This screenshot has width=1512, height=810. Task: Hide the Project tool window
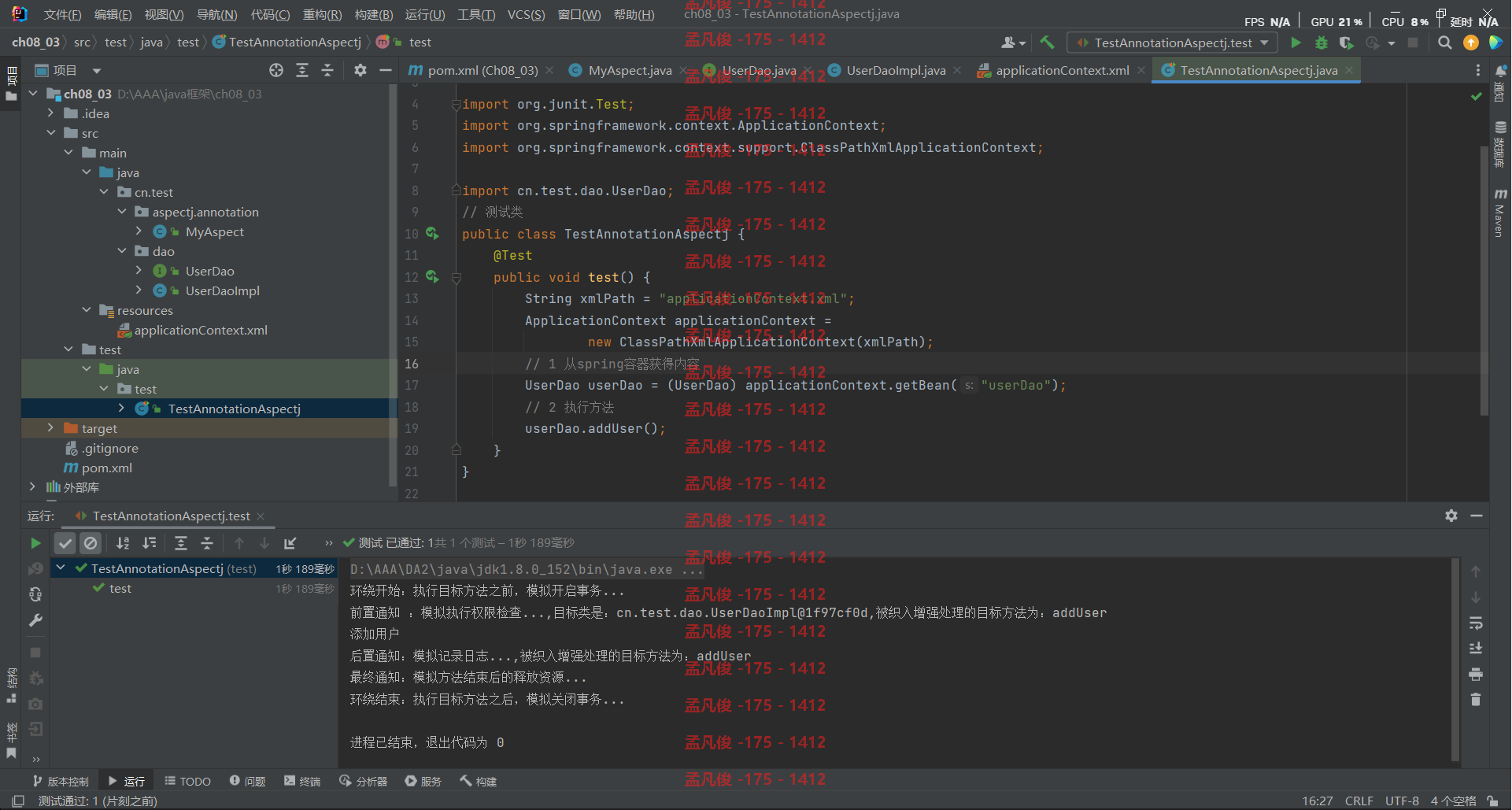[x=385, y=70]
